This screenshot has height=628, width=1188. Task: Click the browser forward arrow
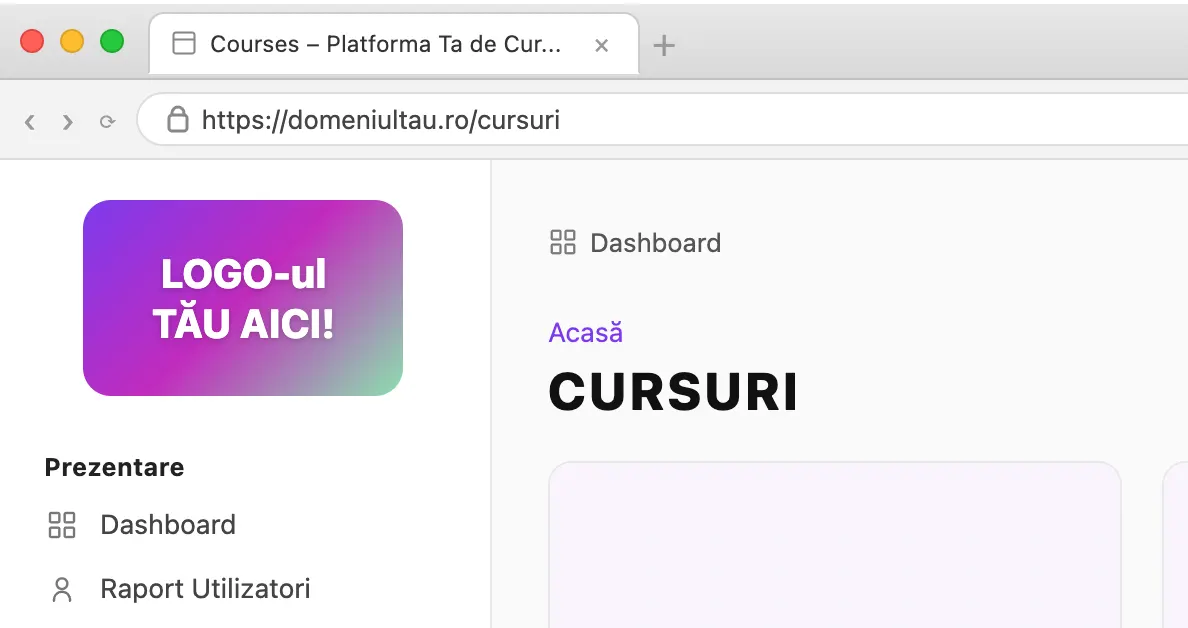[x=67, y=121]
